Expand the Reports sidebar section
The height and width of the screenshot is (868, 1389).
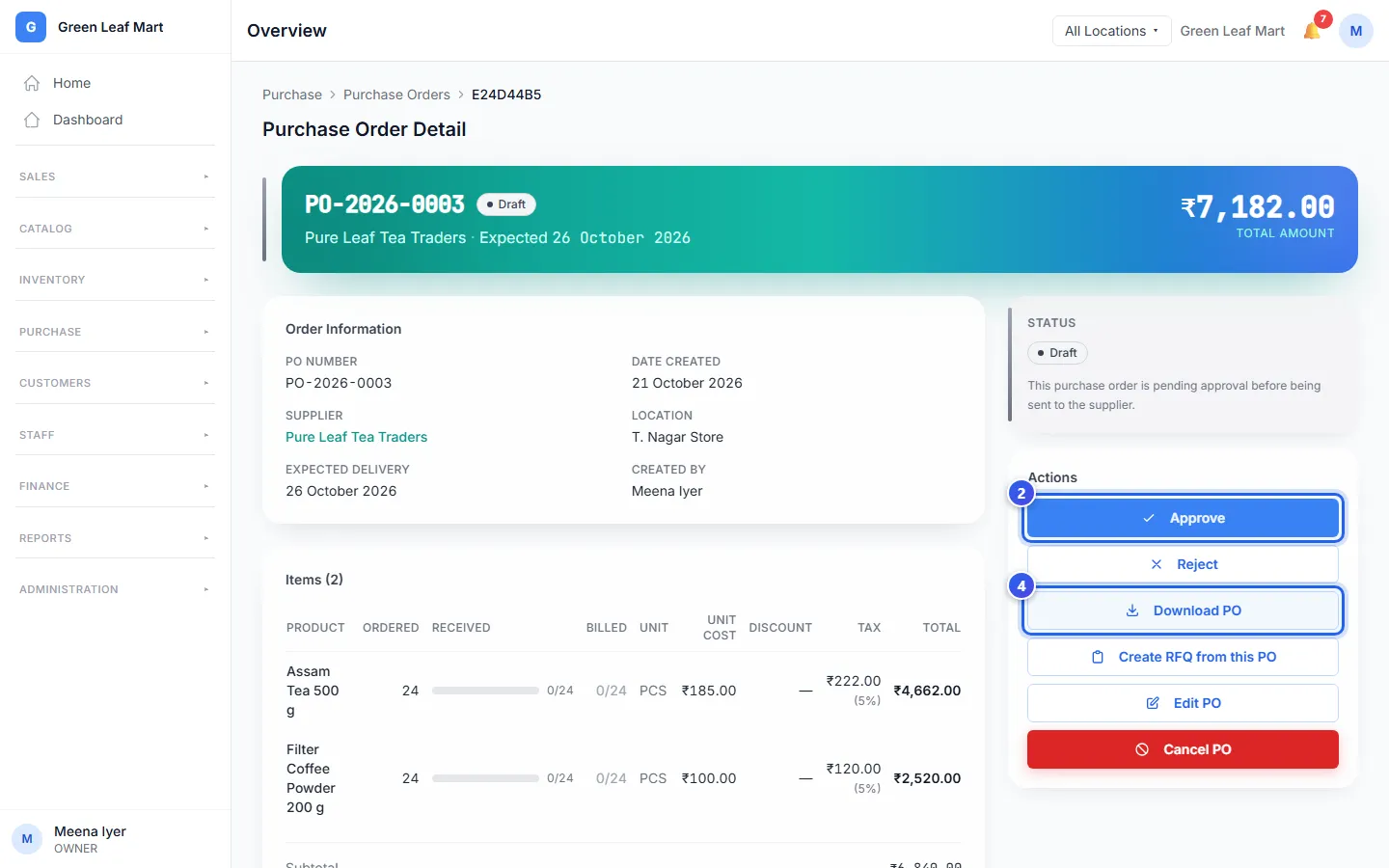(115, 538)
